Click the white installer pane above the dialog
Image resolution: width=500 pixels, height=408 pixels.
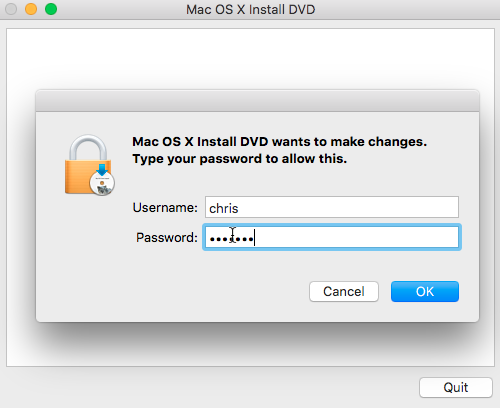[250, 58]
